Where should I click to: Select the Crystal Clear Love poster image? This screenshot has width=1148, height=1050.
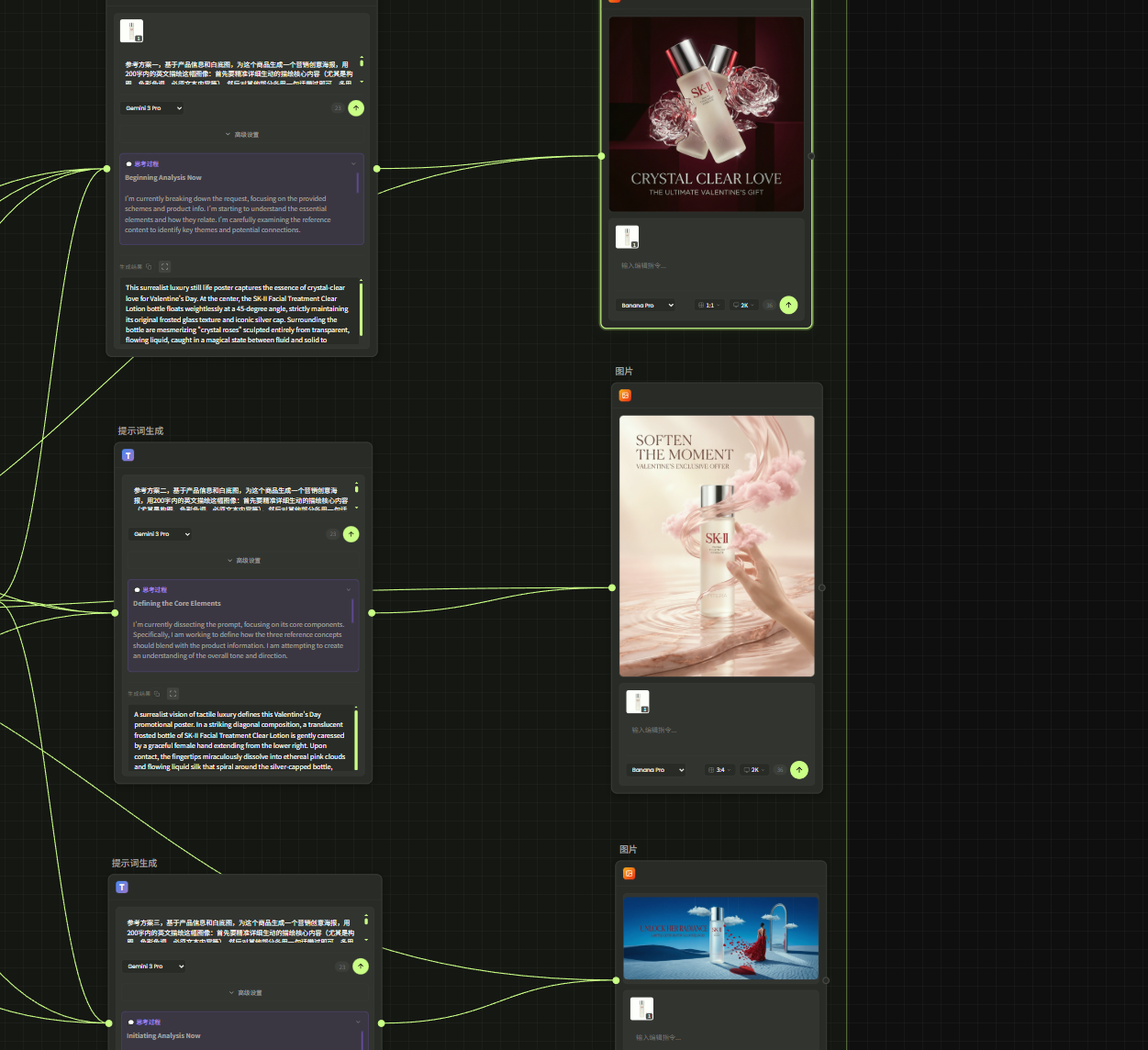(706, 115)
